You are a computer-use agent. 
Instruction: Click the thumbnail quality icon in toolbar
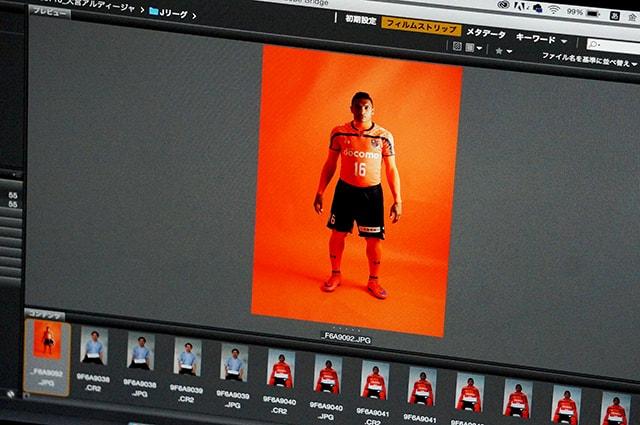(457, 46)
